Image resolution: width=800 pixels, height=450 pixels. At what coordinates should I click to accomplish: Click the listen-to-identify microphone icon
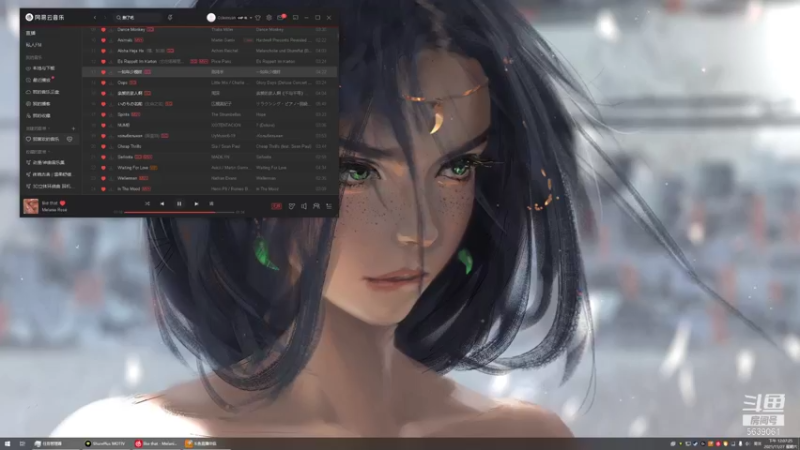coord(170,17)
